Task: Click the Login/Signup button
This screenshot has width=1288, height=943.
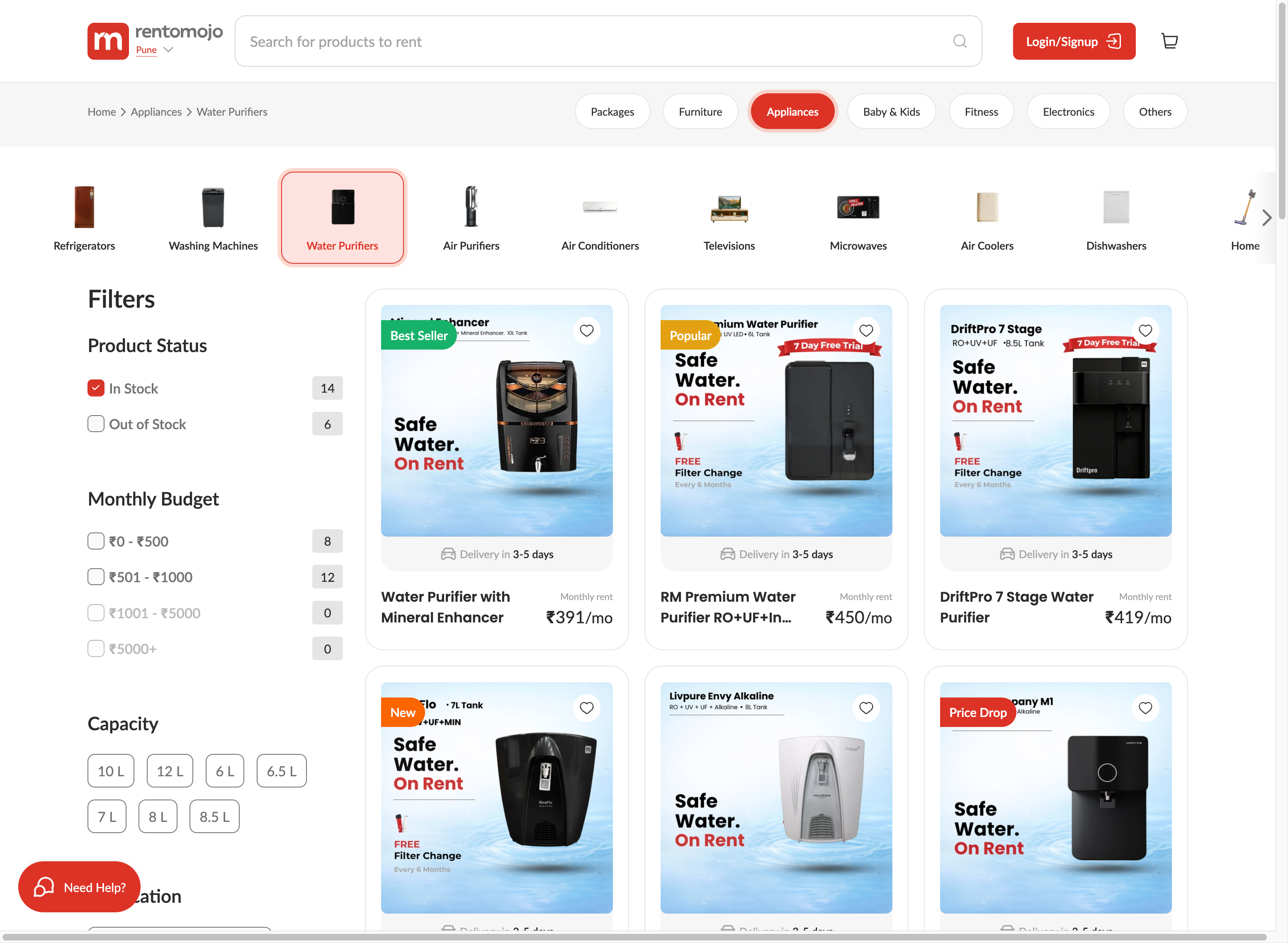Action: (1074, 41)
